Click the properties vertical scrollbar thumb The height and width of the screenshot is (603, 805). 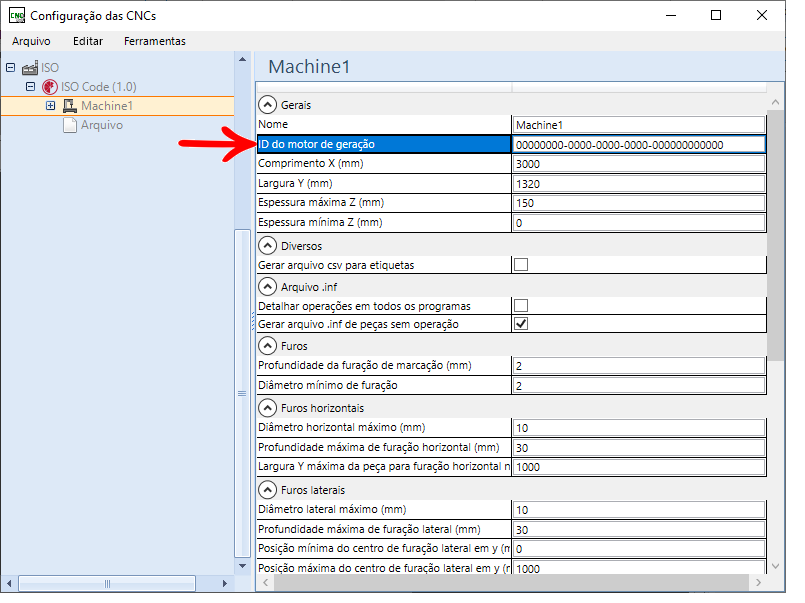775,235
